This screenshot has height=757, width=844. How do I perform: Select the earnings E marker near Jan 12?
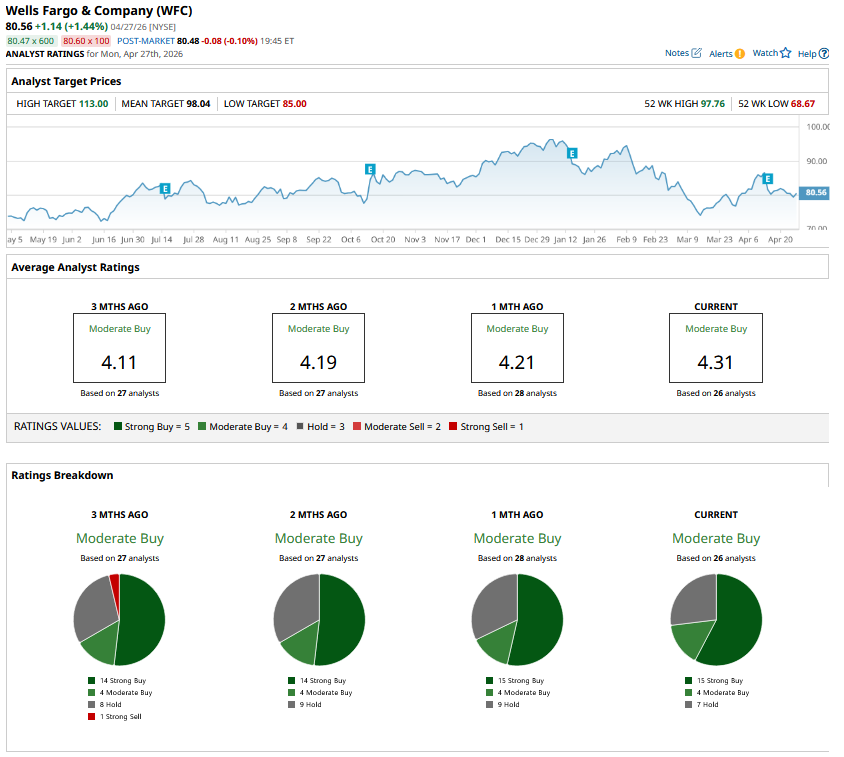[x=572, y=153]
